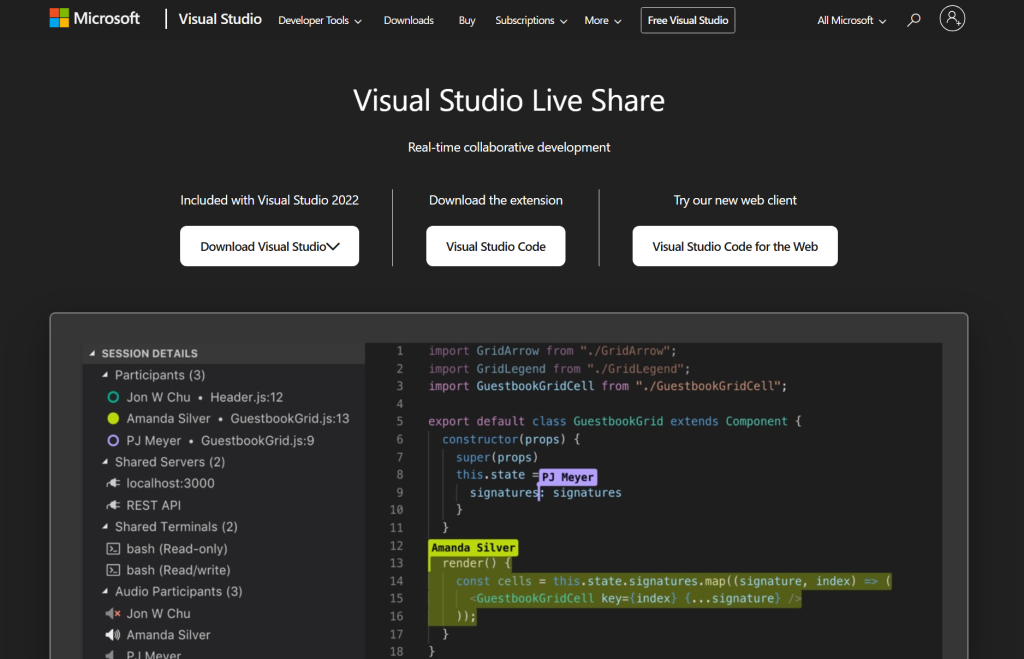Collapse the Shared Servers (2) group
This screenshot has height=659, width=1024.
(105, 462)
